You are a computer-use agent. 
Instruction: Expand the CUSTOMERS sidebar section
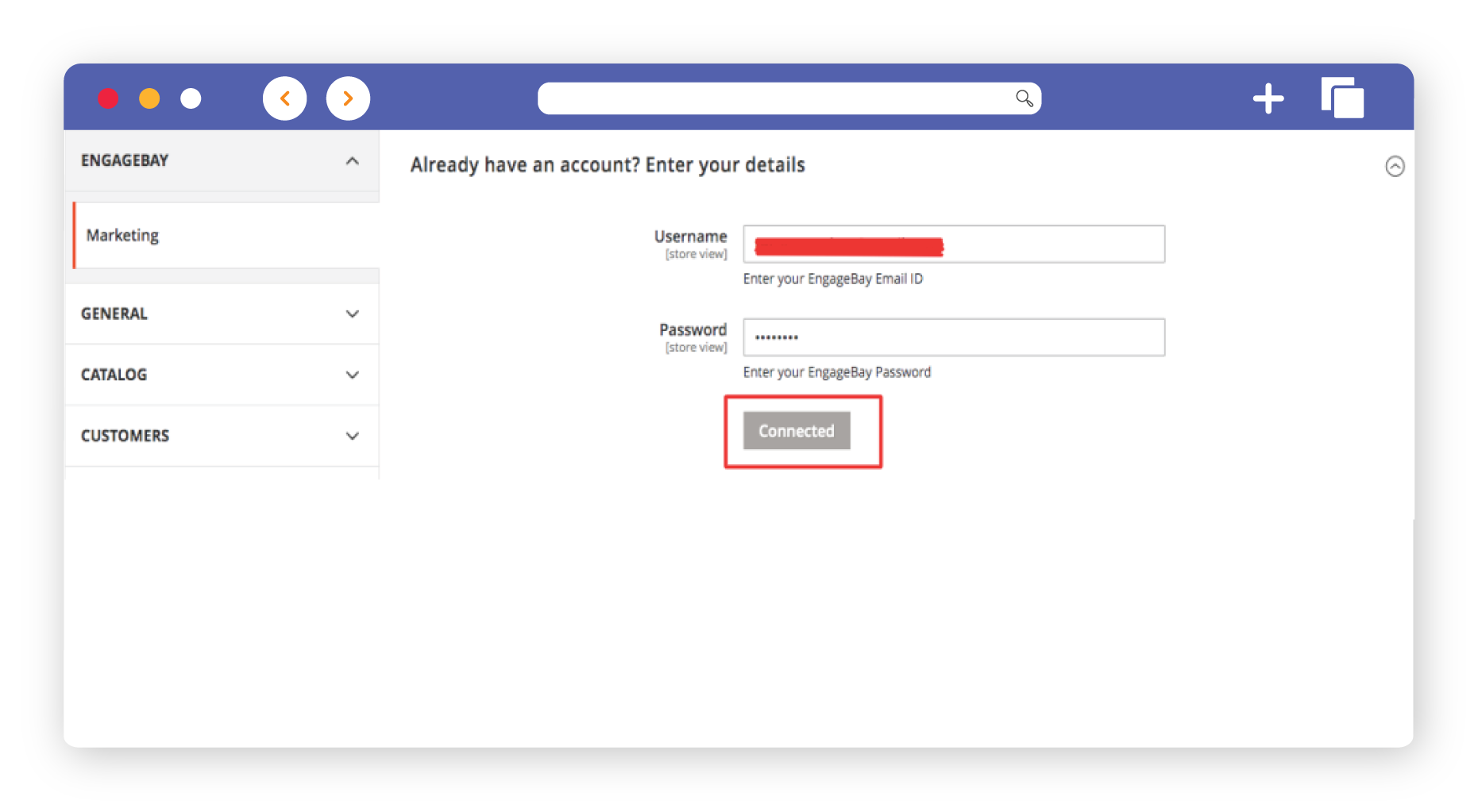(x=353, y=436)
